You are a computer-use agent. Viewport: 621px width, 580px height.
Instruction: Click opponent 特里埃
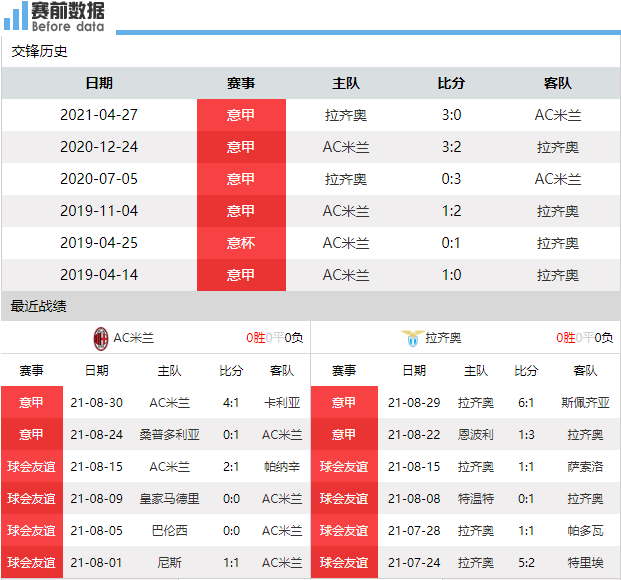585,563
